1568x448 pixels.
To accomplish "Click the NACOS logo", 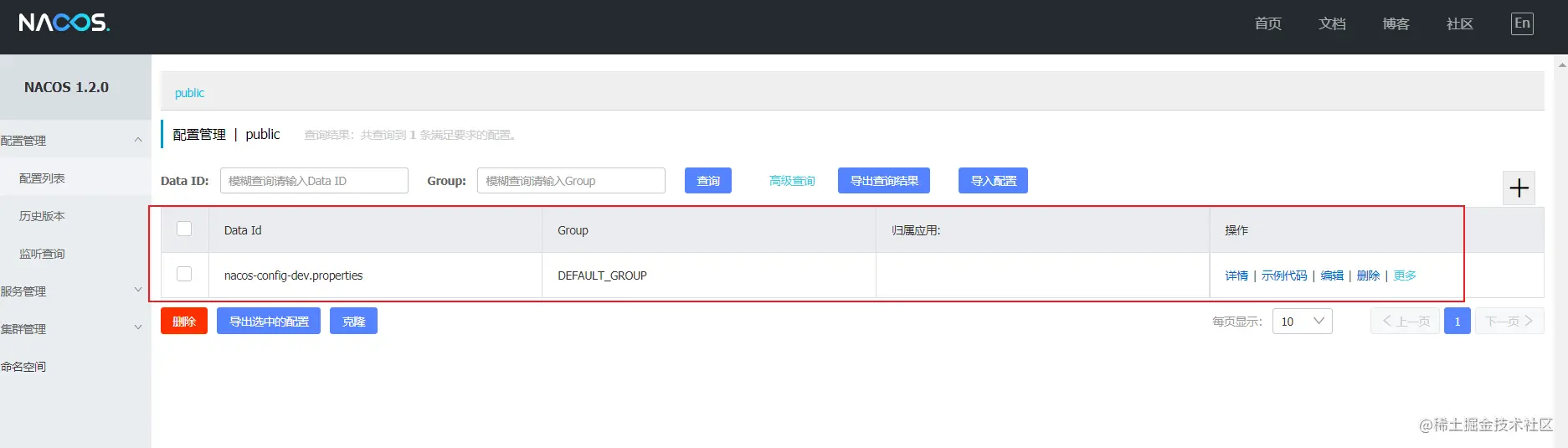I will click(x=64, y=23).
